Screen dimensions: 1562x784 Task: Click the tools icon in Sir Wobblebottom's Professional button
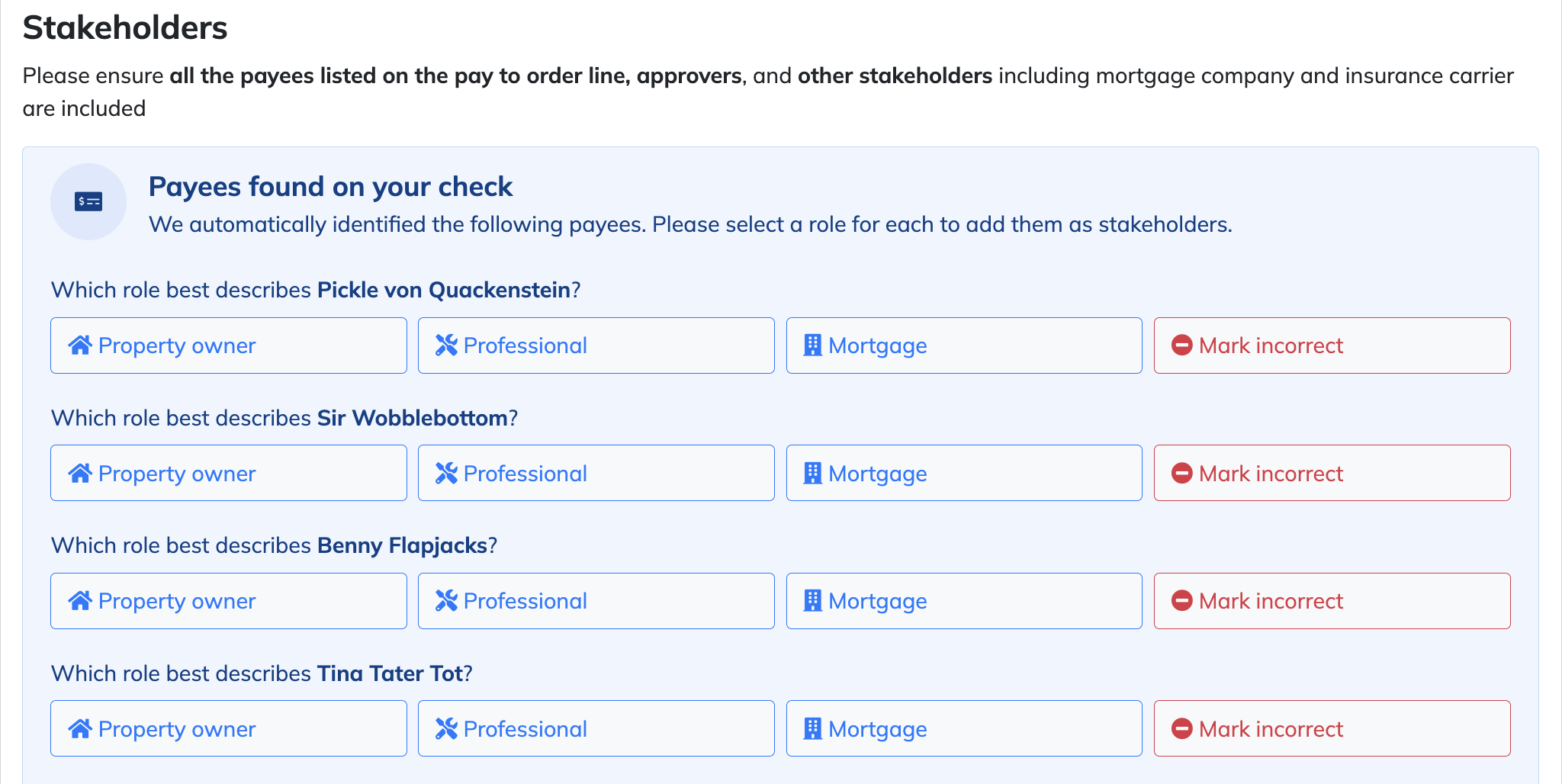tap(446, 474)
